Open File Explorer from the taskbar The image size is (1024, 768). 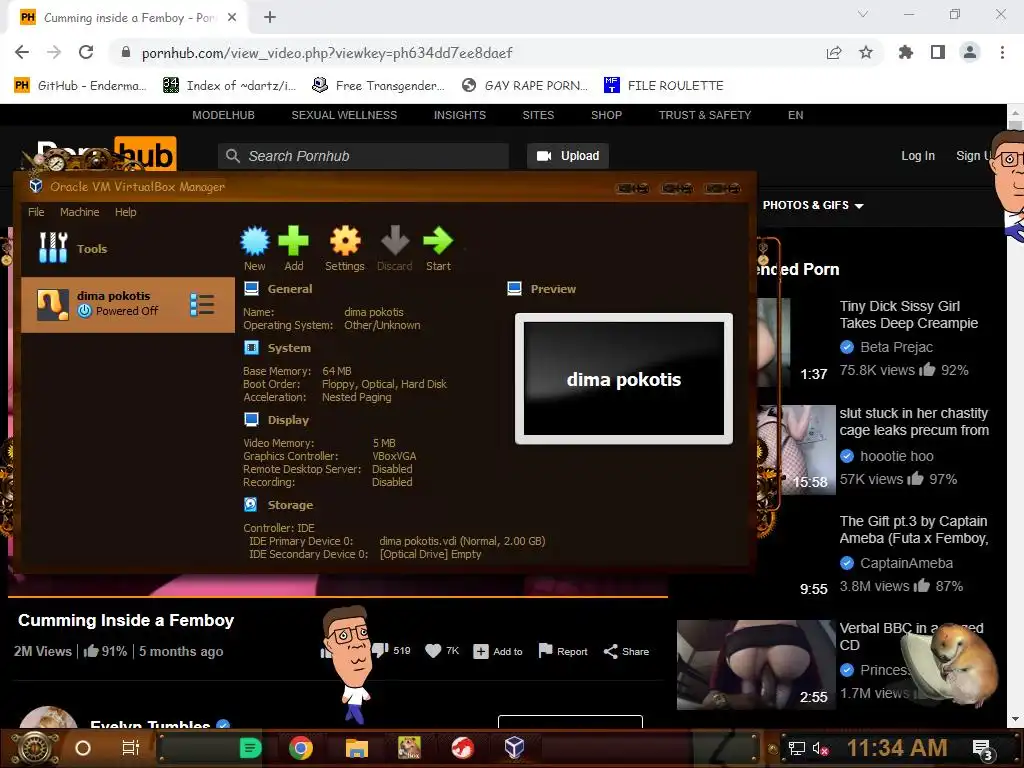(357, 748)
